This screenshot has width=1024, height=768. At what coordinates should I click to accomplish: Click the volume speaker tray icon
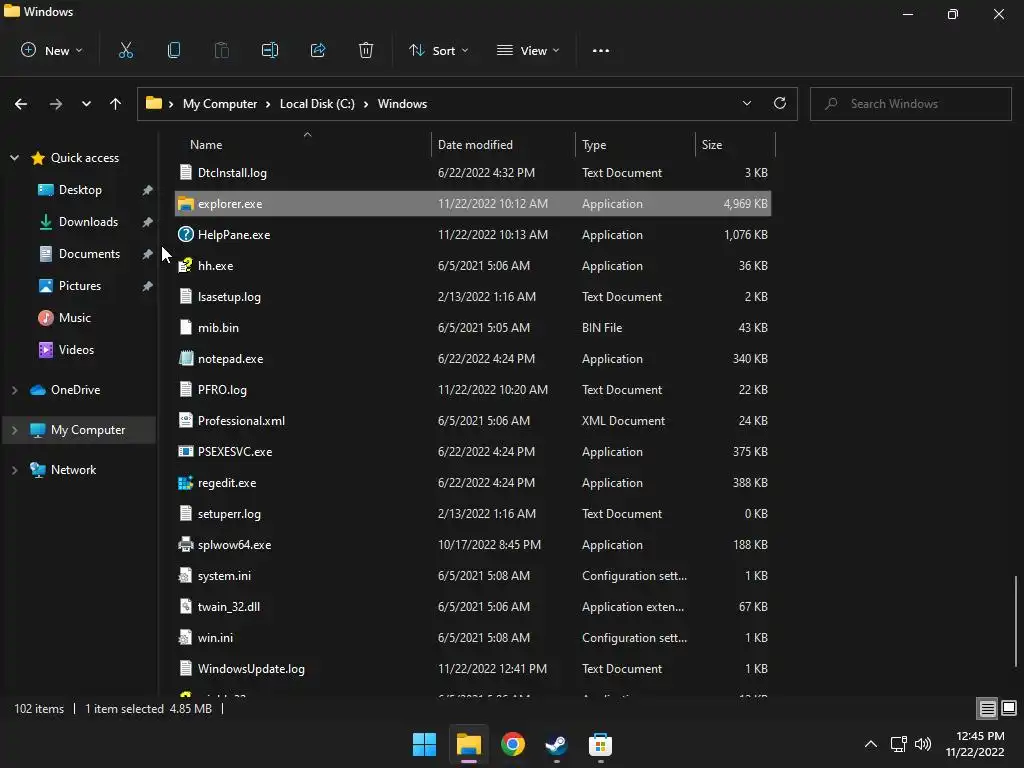pos(923,744)
